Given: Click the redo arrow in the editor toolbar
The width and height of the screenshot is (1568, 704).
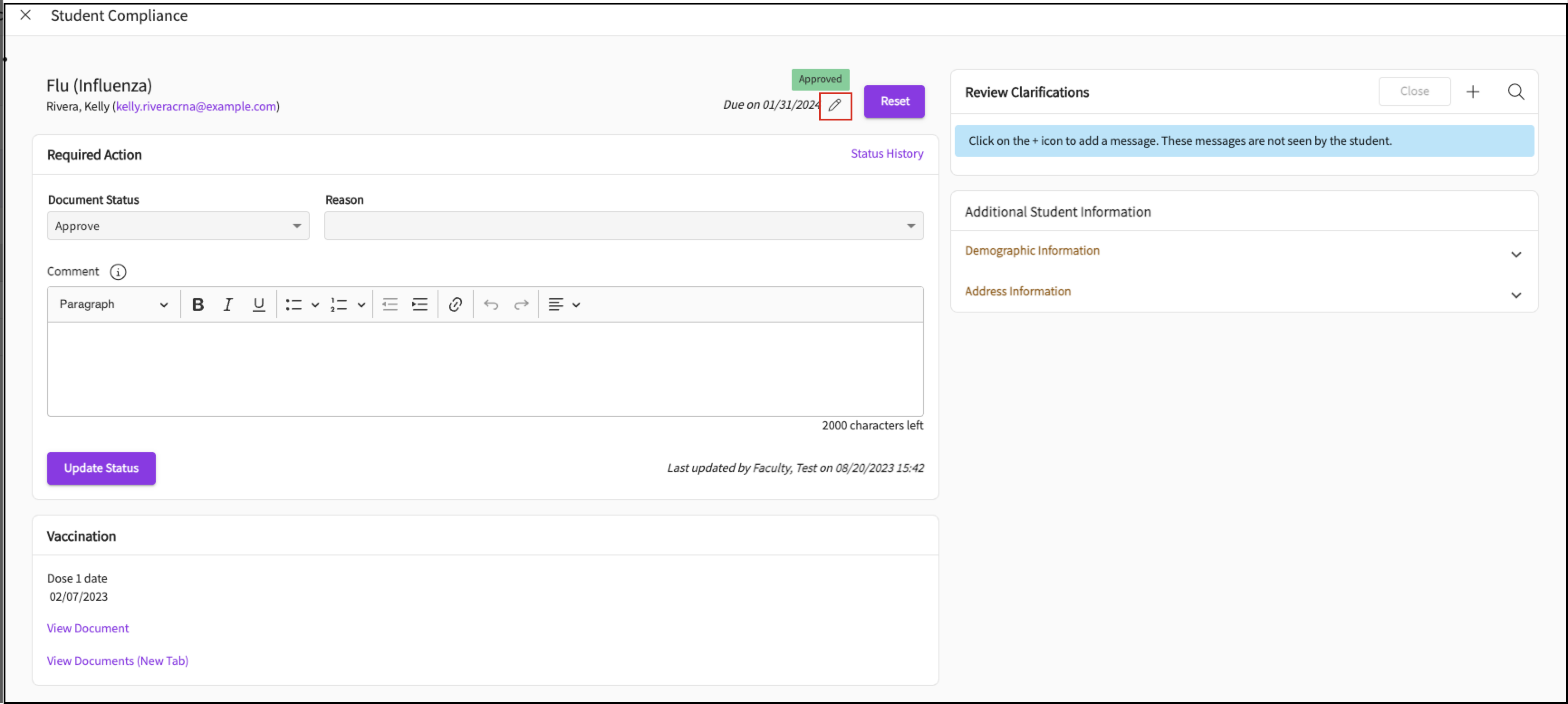Looking at the screenshot, I should click(x=521, y=304).
